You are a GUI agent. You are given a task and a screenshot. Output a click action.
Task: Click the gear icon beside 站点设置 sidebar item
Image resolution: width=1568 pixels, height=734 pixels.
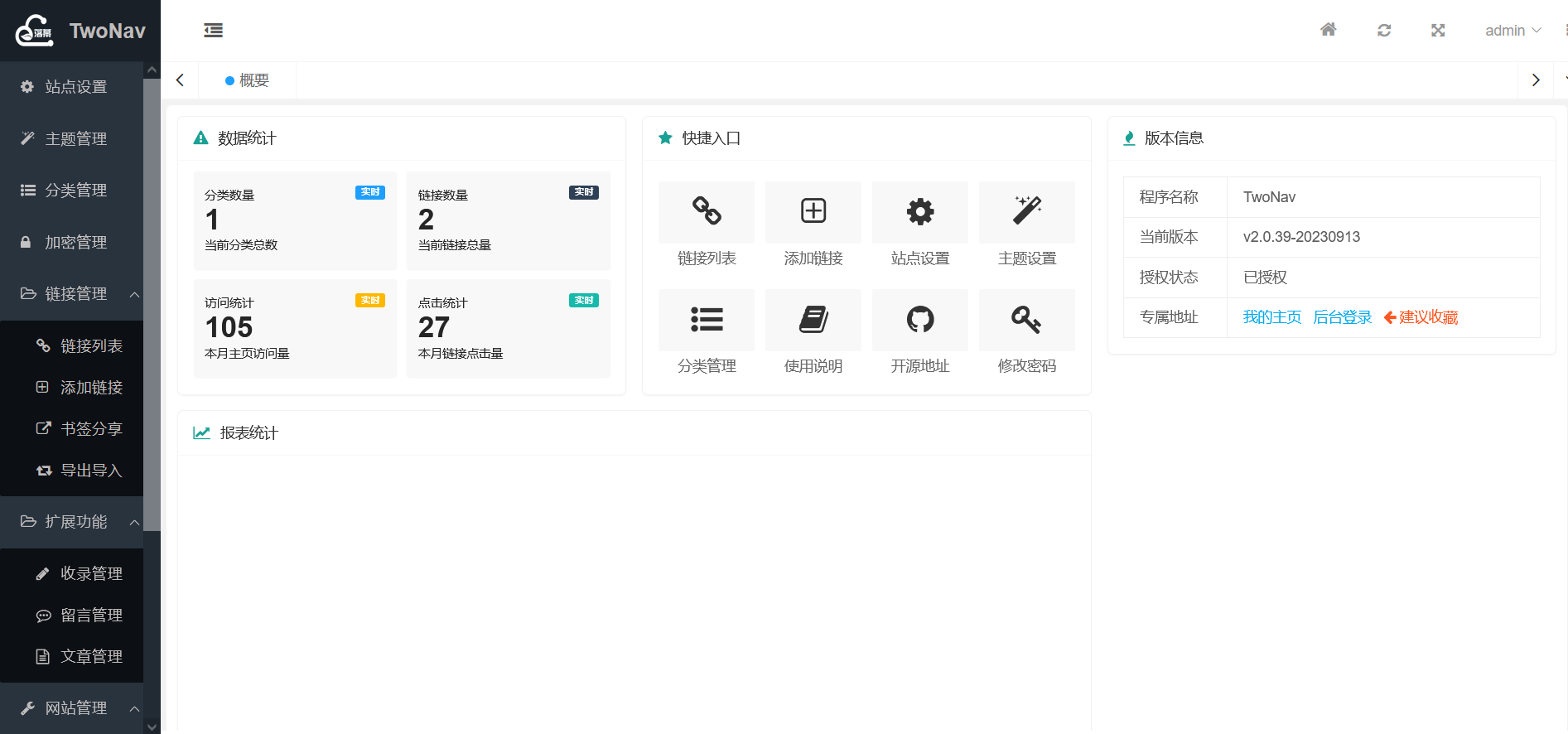point(27,87)
